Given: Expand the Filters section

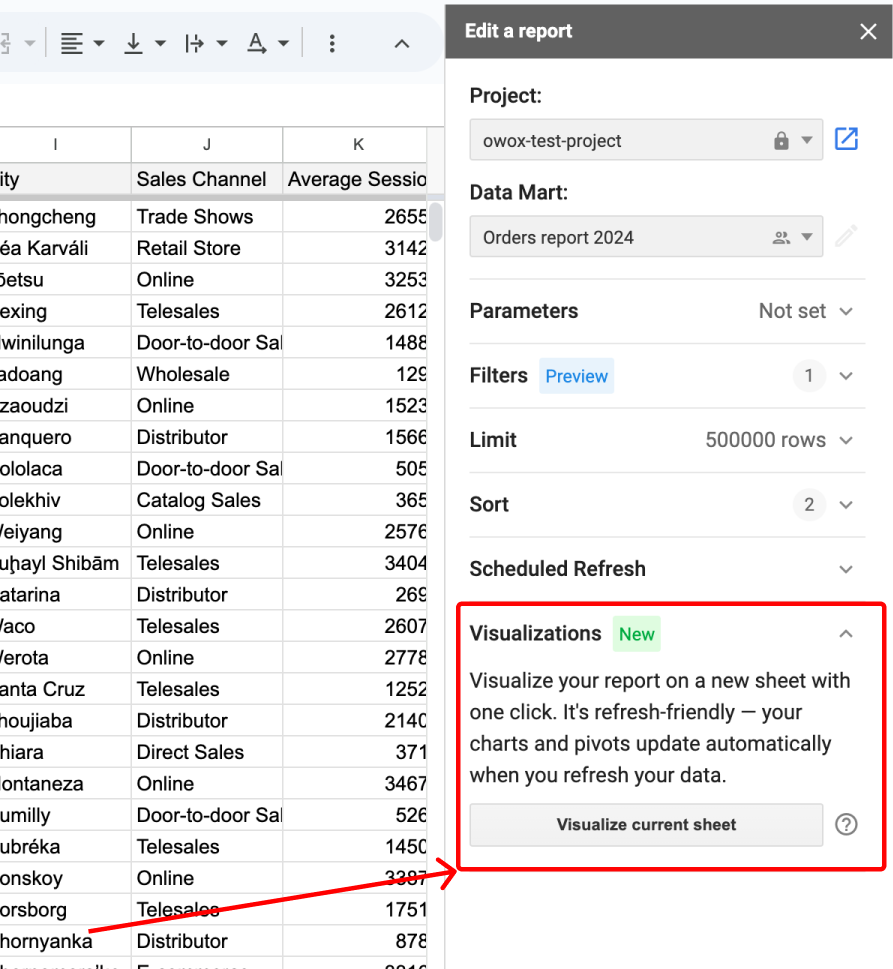Looking at the screenshot, I should pyautogui.click(x=846, y=376).
